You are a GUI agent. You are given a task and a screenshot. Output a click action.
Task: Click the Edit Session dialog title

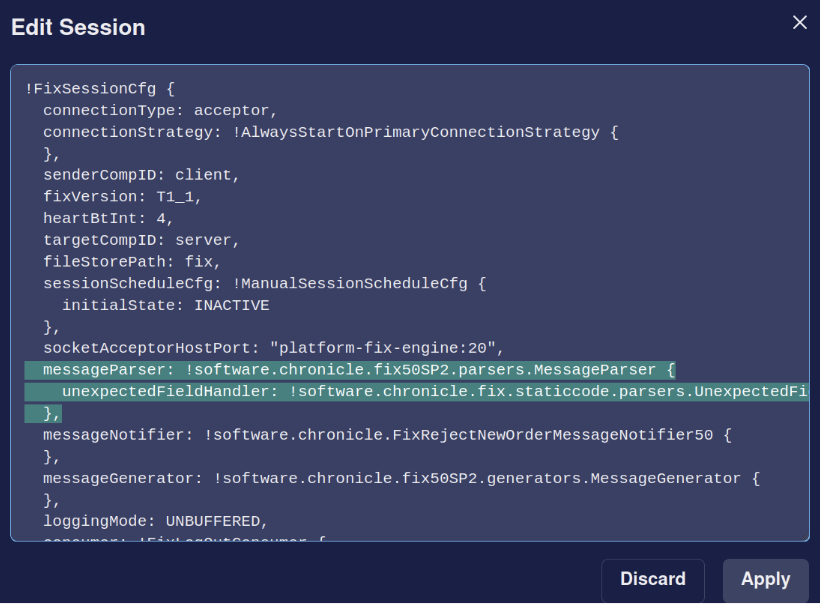pyautogui.click(x=78, y=27)
